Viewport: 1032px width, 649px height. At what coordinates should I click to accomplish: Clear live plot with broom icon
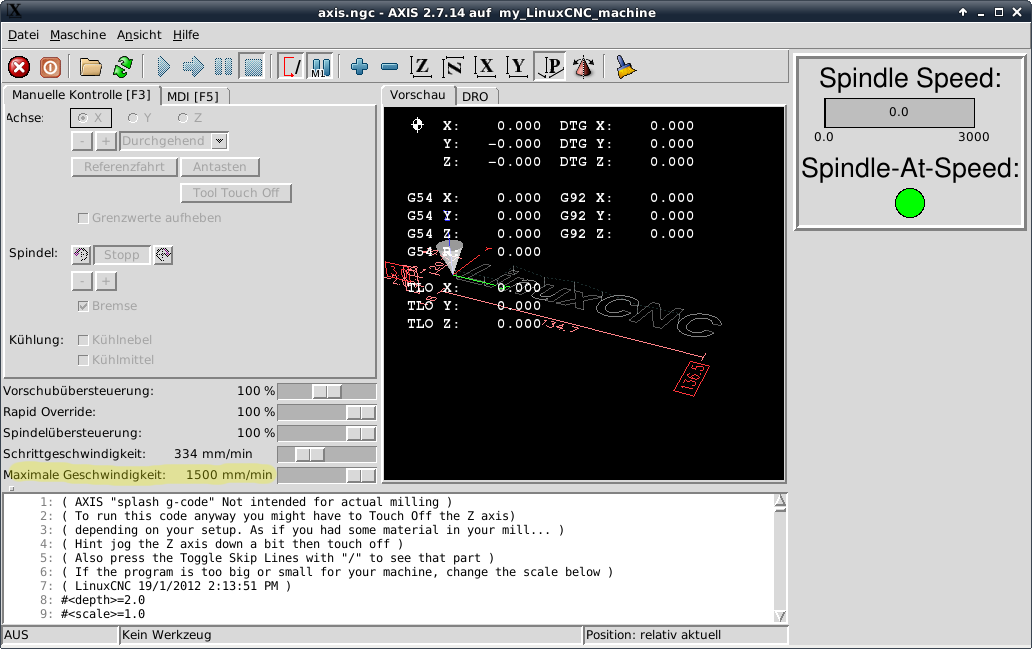click(x=625, y=67)
